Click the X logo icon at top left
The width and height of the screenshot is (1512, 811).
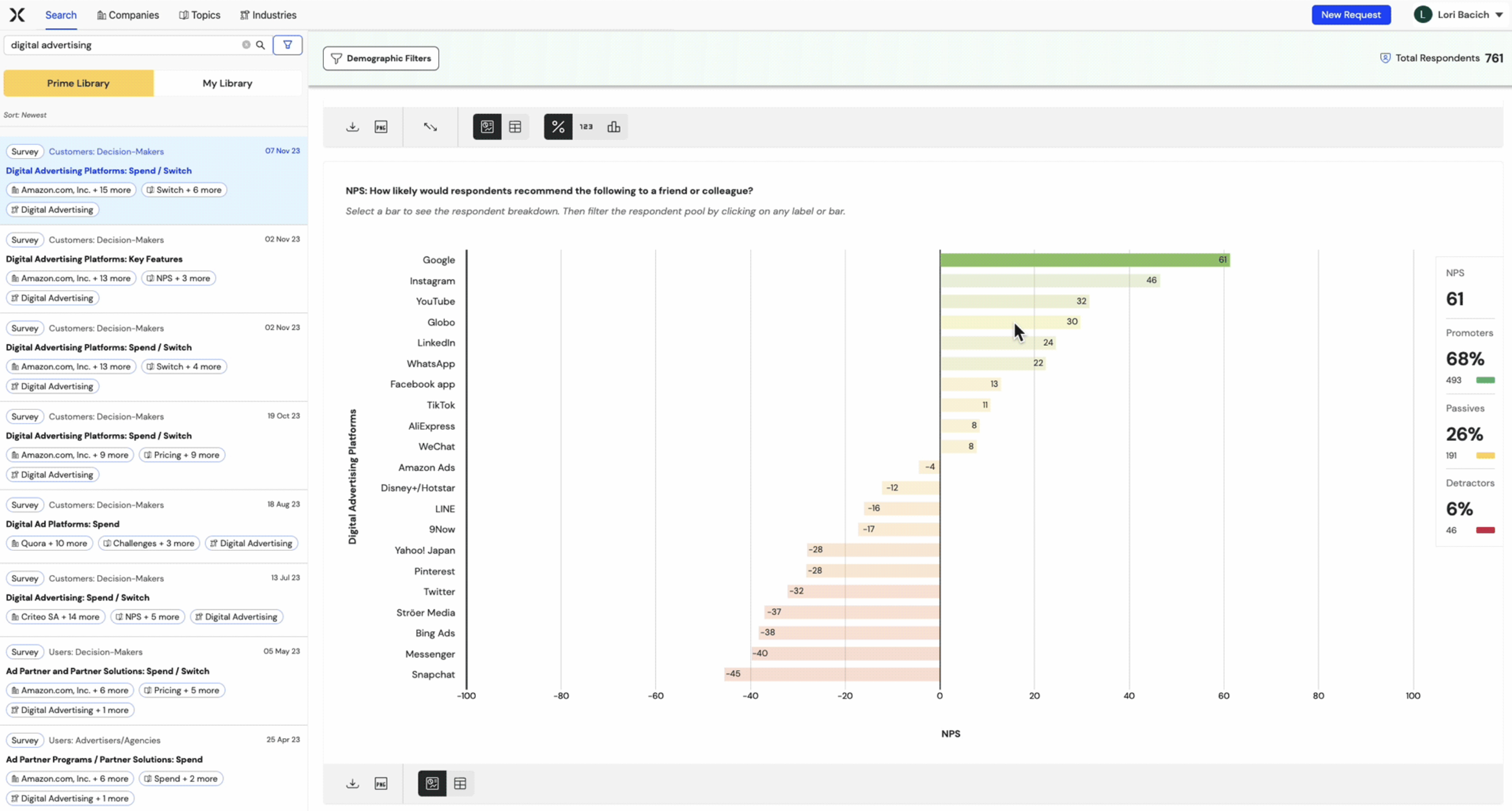17,15
